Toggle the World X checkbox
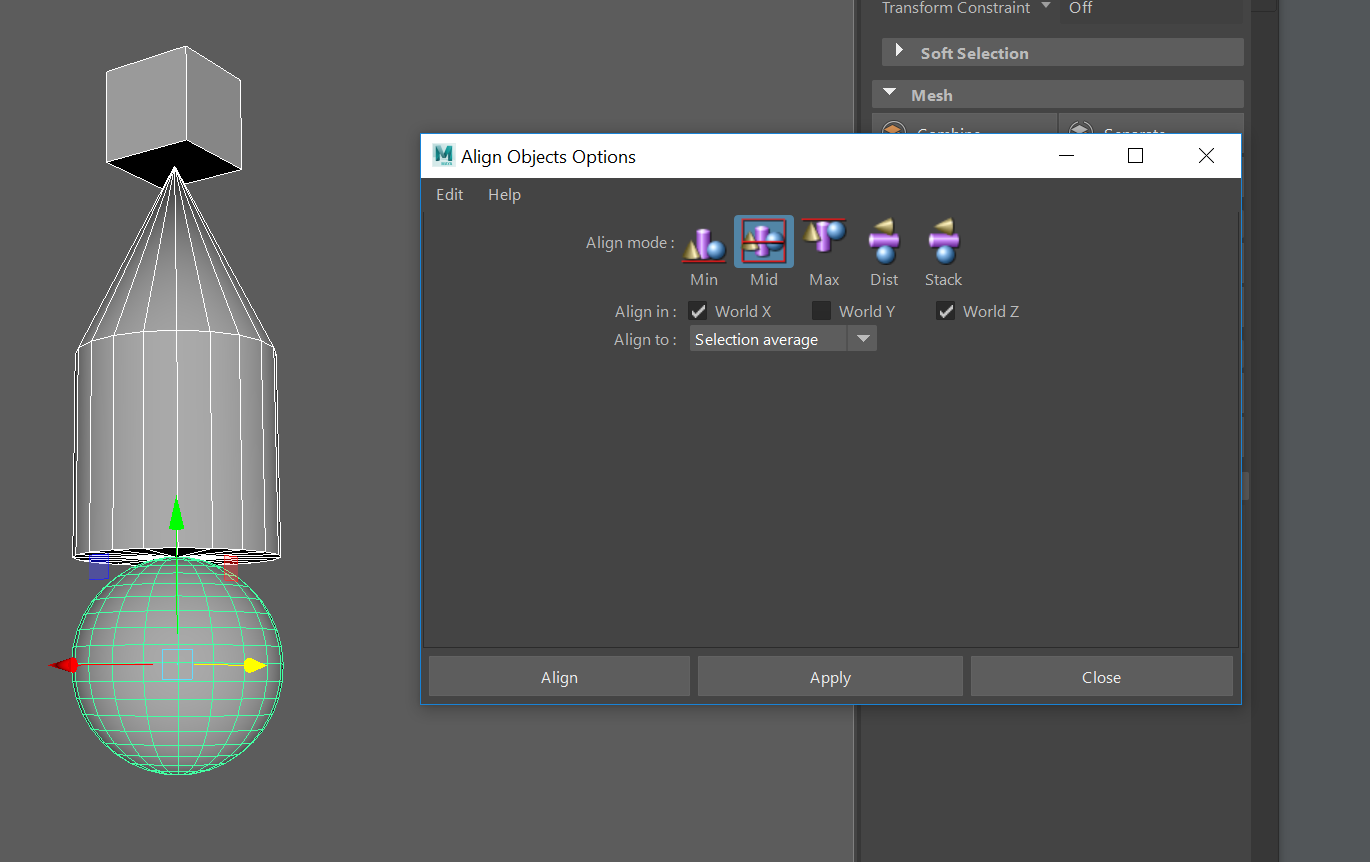The width and height of the screenshot is (1370, 862). point(698,311)
